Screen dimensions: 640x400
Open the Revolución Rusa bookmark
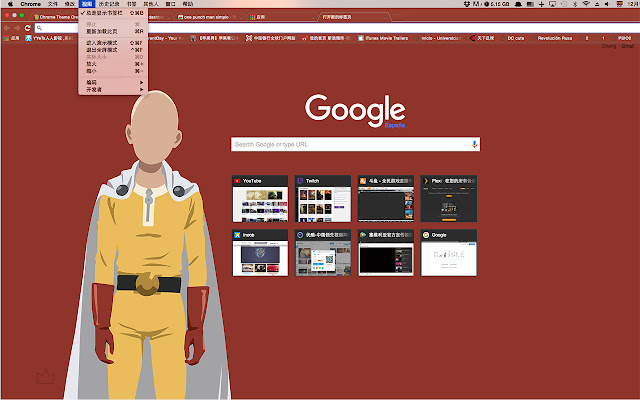(551, 38)
